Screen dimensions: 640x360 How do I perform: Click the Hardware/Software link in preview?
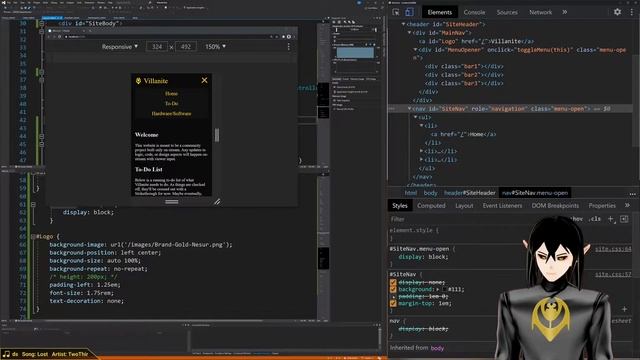[171, 113]
